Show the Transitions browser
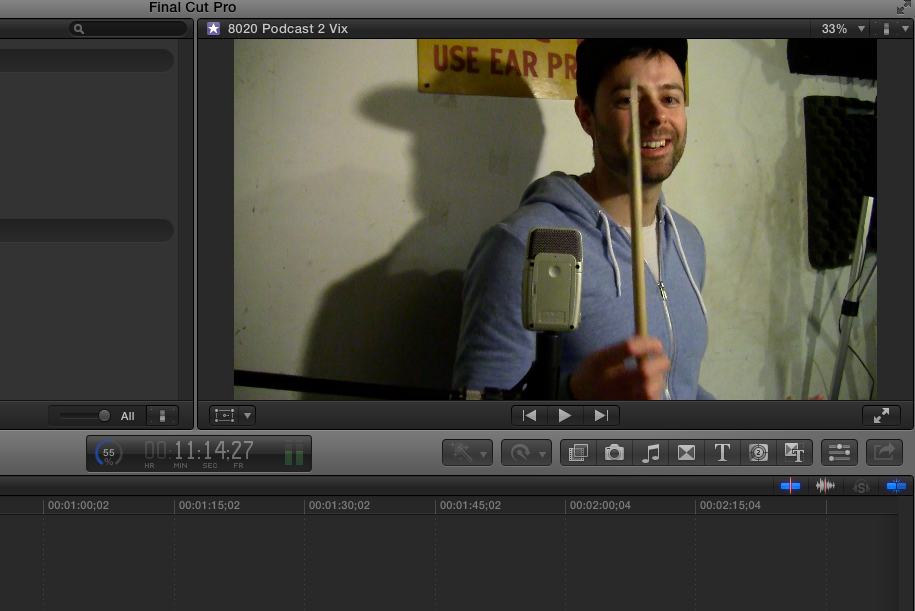The width and height of the screenshot is (915, 611). pyautogui.click(x=686, y=453)
